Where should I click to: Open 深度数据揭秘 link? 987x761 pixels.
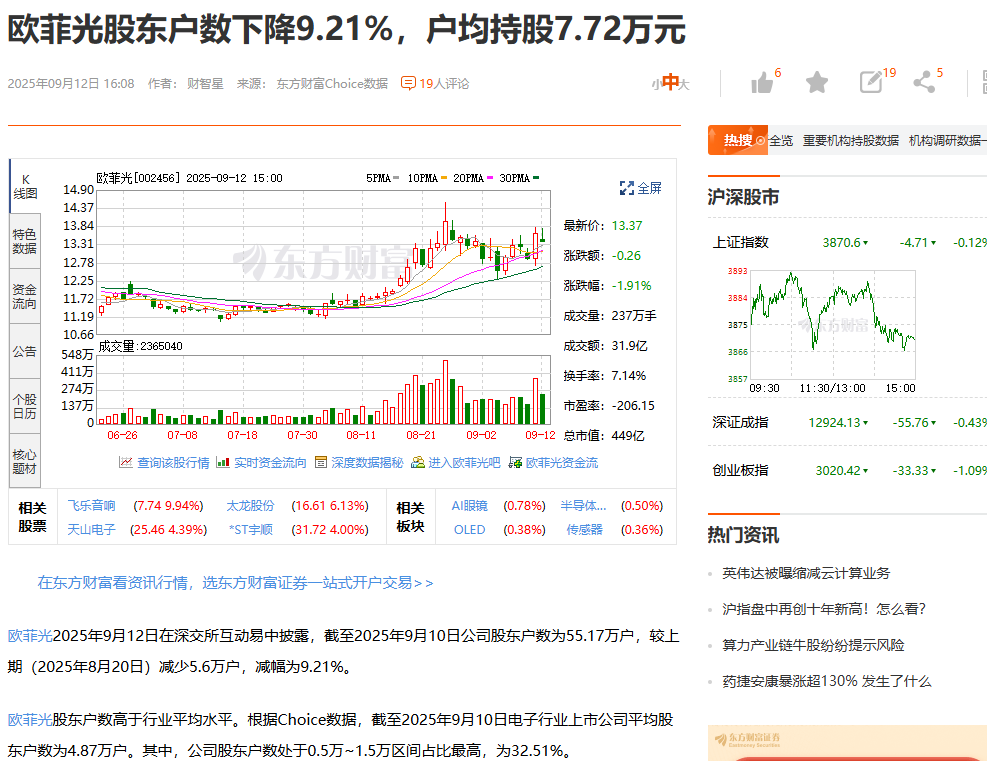pyautogui.click(x=367, y=463)
